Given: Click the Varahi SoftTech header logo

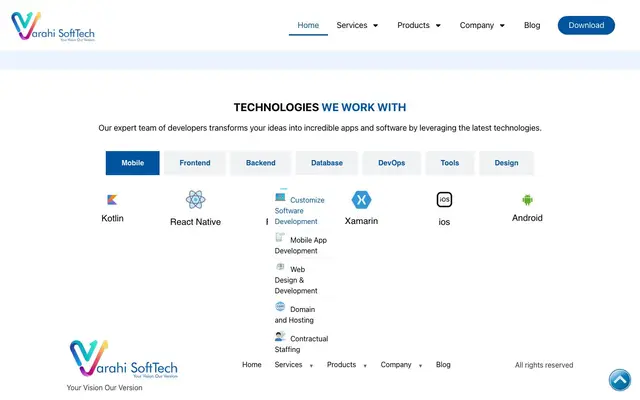Looking at the screenshot, I should tap(53, 26).
